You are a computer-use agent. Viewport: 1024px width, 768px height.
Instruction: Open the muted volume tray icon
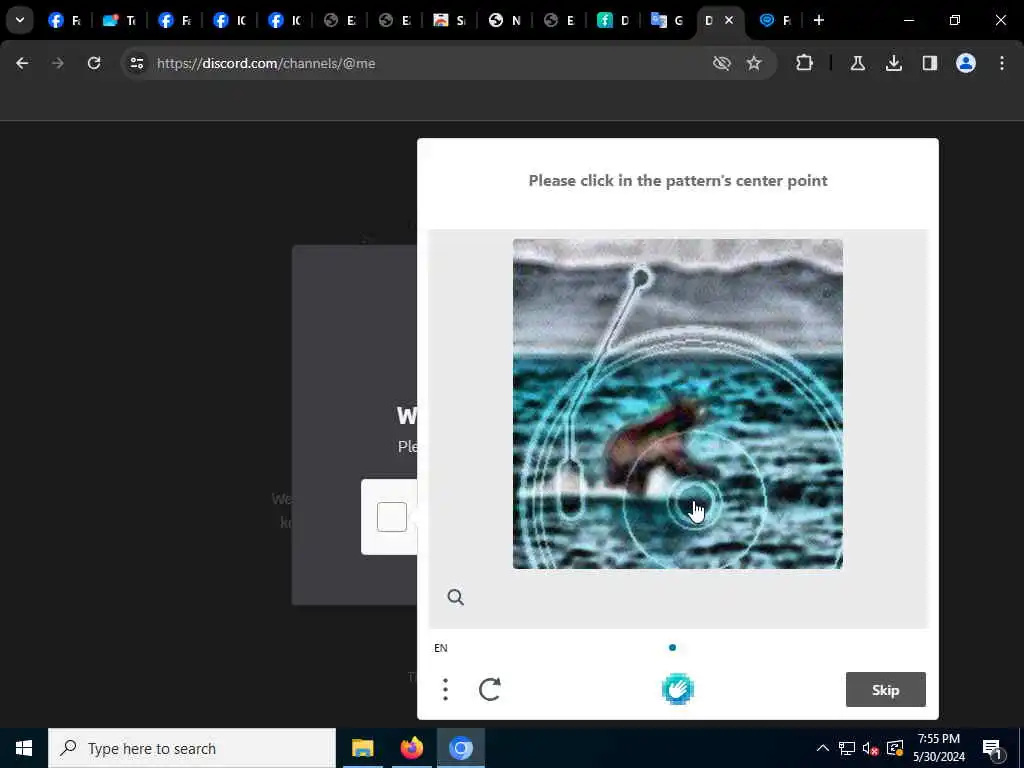click(x=870, y=748)
